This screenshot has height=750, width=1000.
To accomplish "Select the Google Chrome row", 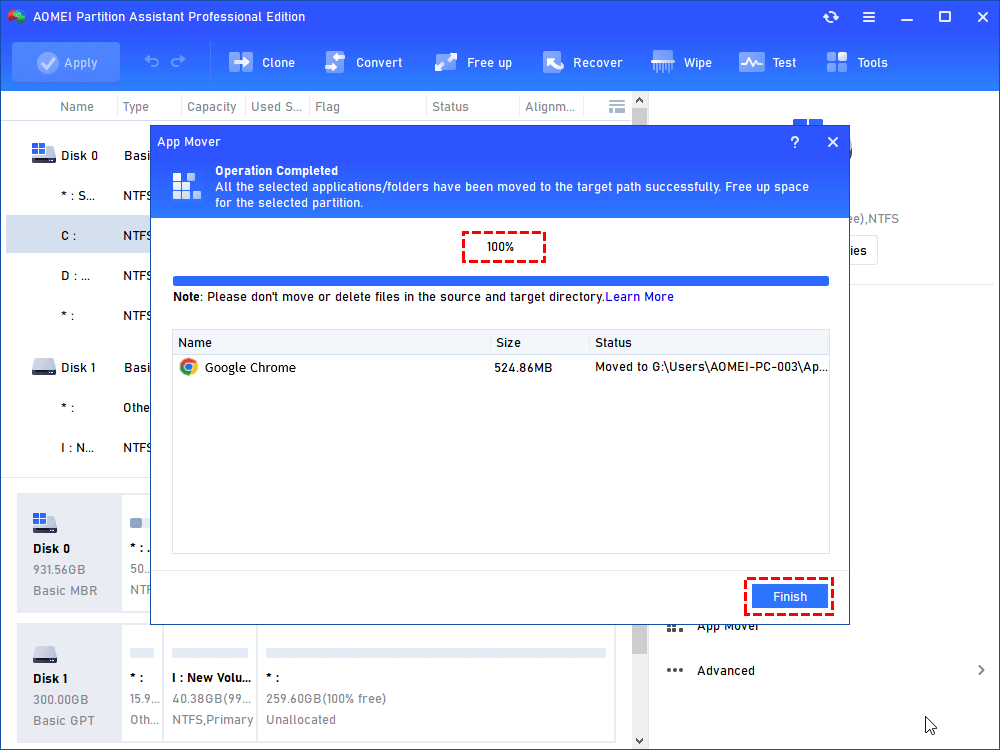I will [501, 367].
